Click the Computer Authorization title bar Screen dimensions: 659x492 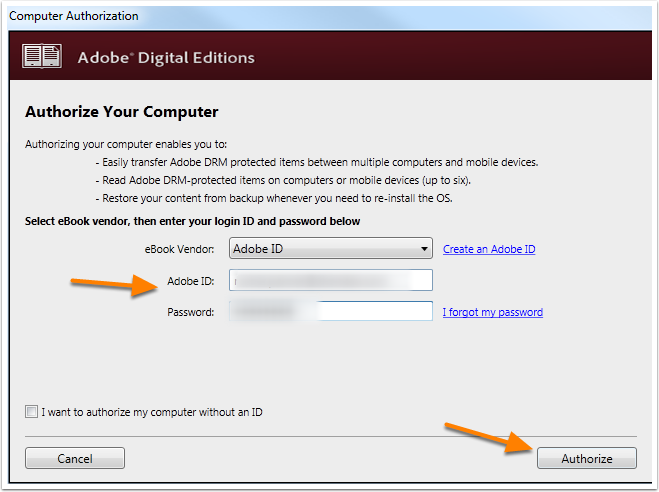tap(330, 16)
